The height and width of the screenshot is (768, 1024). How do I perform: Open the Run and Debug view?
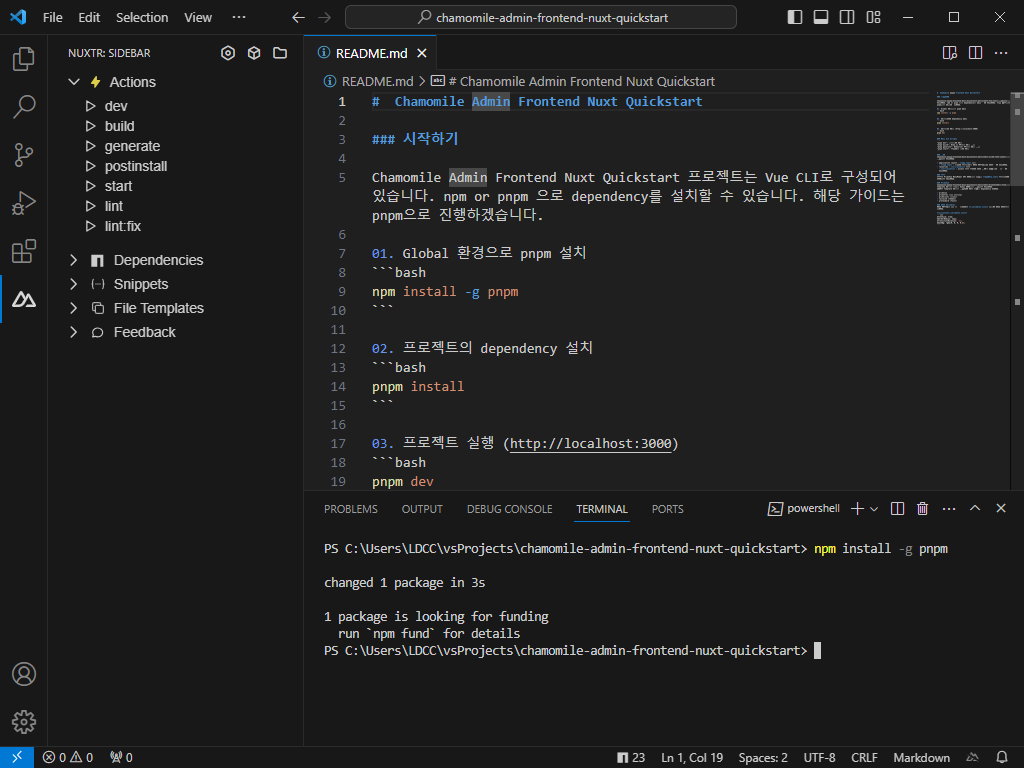coord(24,203)
